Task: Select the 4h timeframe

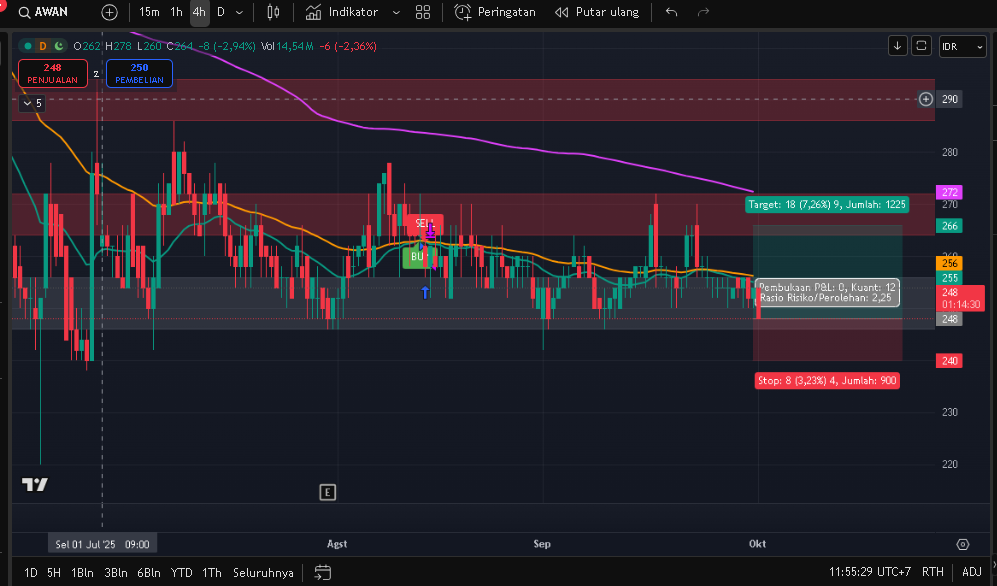Action: (200, 12)
